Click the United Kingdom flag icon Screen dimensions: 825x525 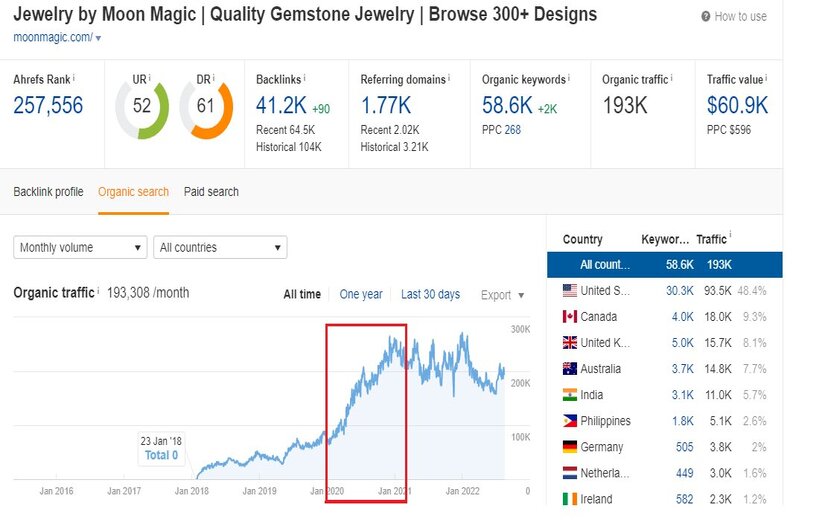570,342
